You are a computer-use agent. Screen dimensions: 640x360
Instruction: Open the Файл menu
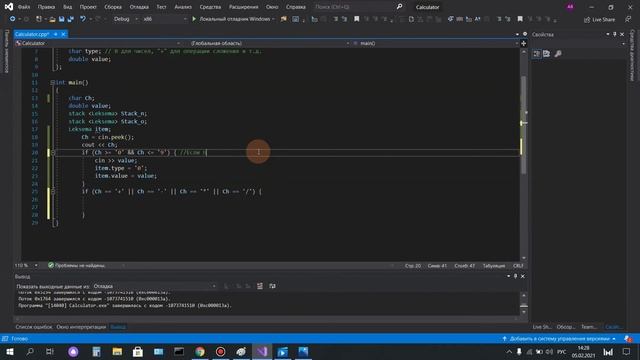pos(24,7)
